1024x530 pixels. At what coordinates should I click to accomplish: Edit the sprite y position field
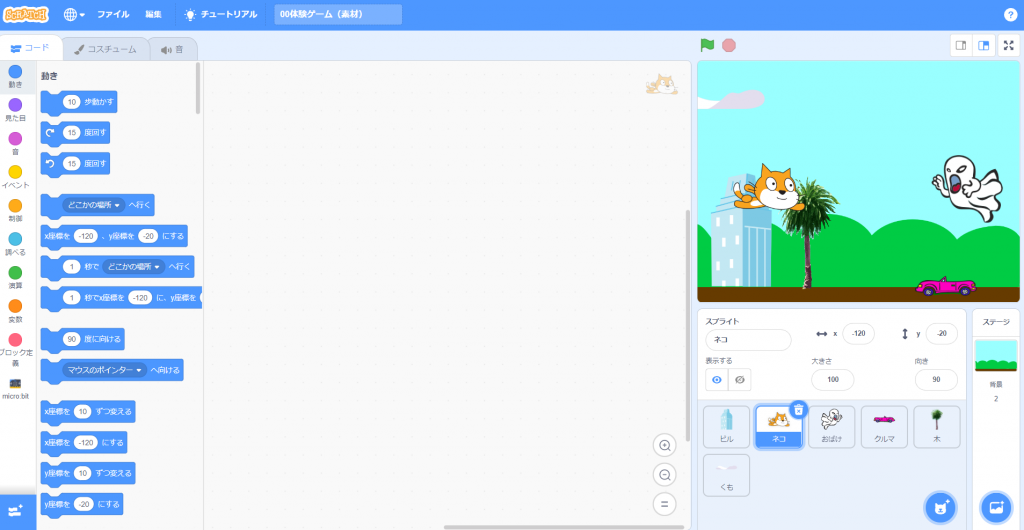942,334
